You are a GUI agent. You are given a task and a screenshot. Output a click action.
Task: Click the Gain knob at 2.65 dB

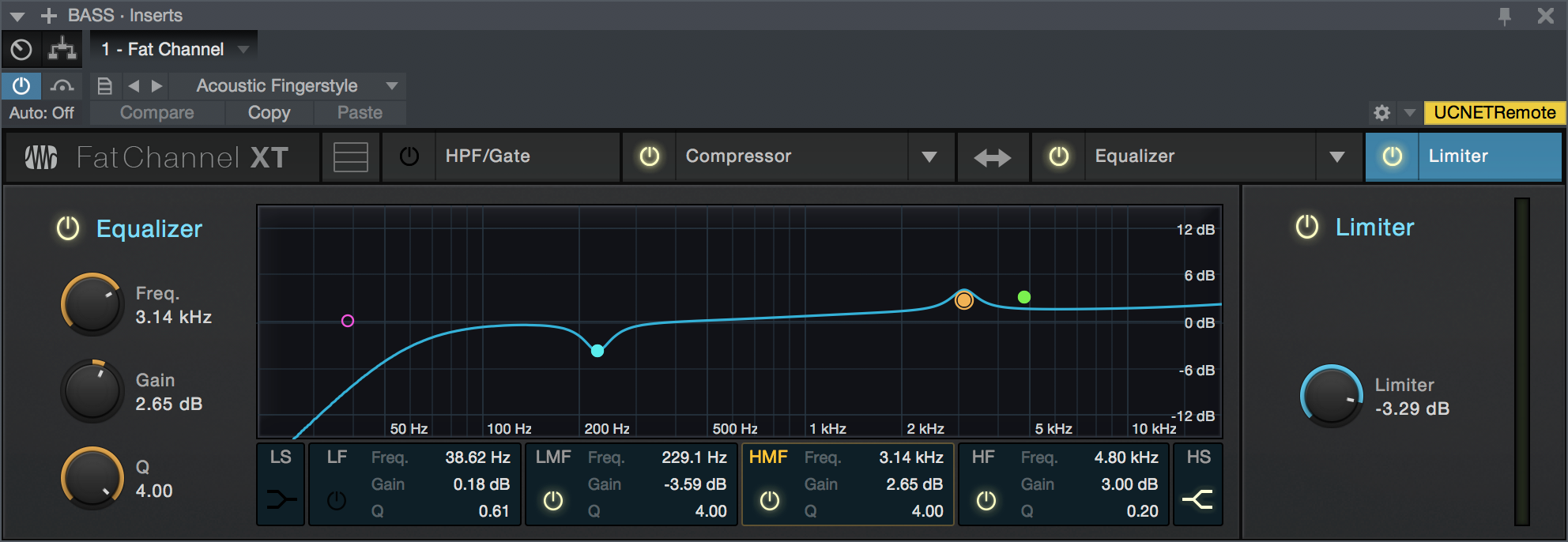(x=92, y=391)
